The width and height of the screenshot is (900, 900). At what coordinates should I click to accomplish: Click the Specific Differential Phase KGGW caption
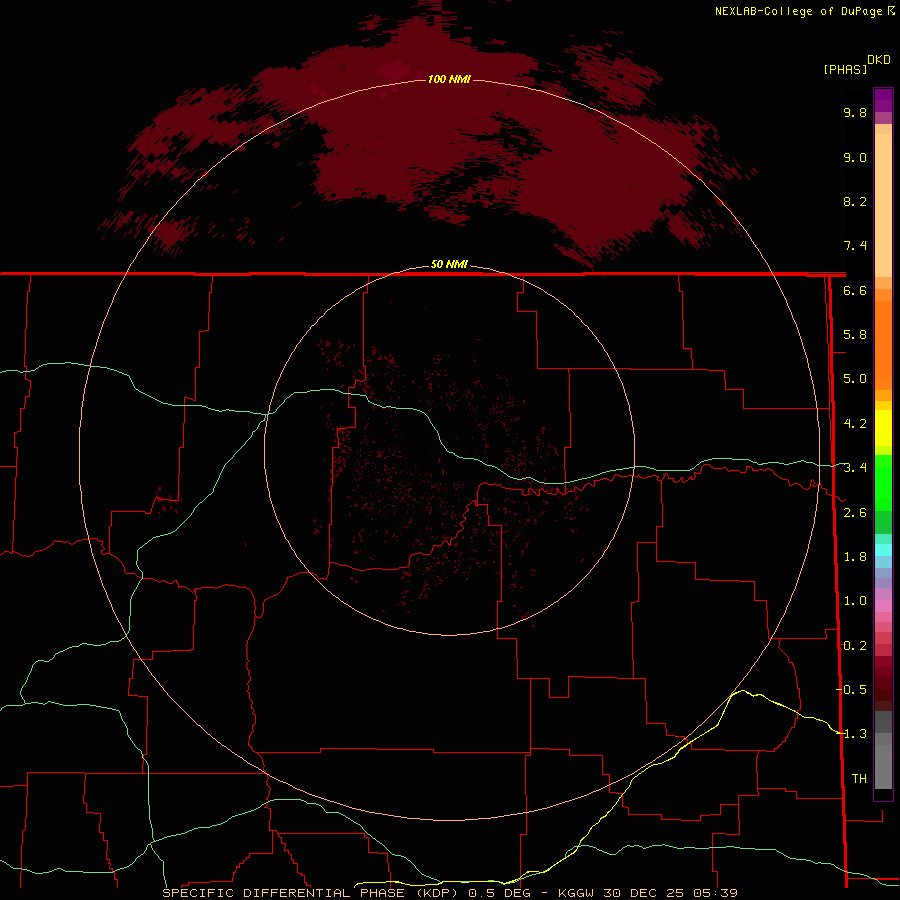tap(450, 893)
